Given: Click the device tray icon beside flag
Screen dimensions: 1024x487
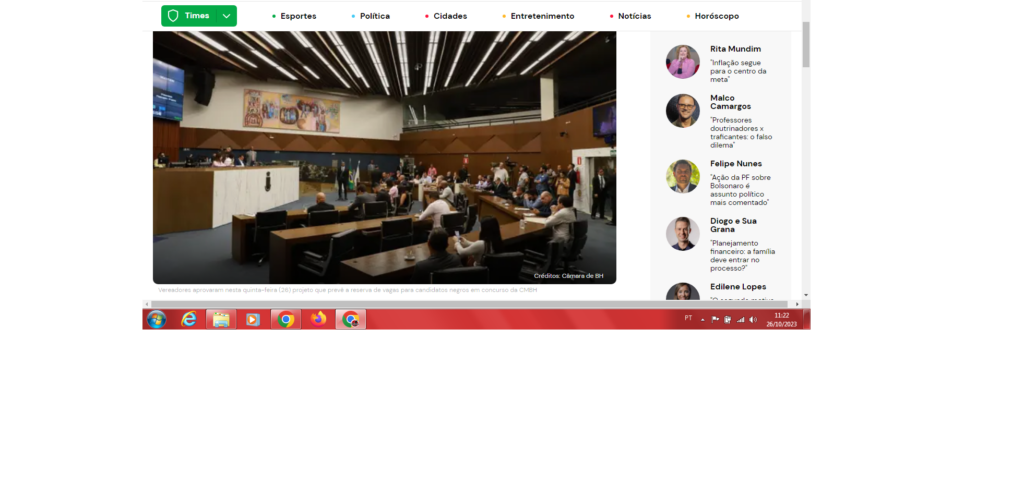Looking at the screenshot, I should [728, 319].
